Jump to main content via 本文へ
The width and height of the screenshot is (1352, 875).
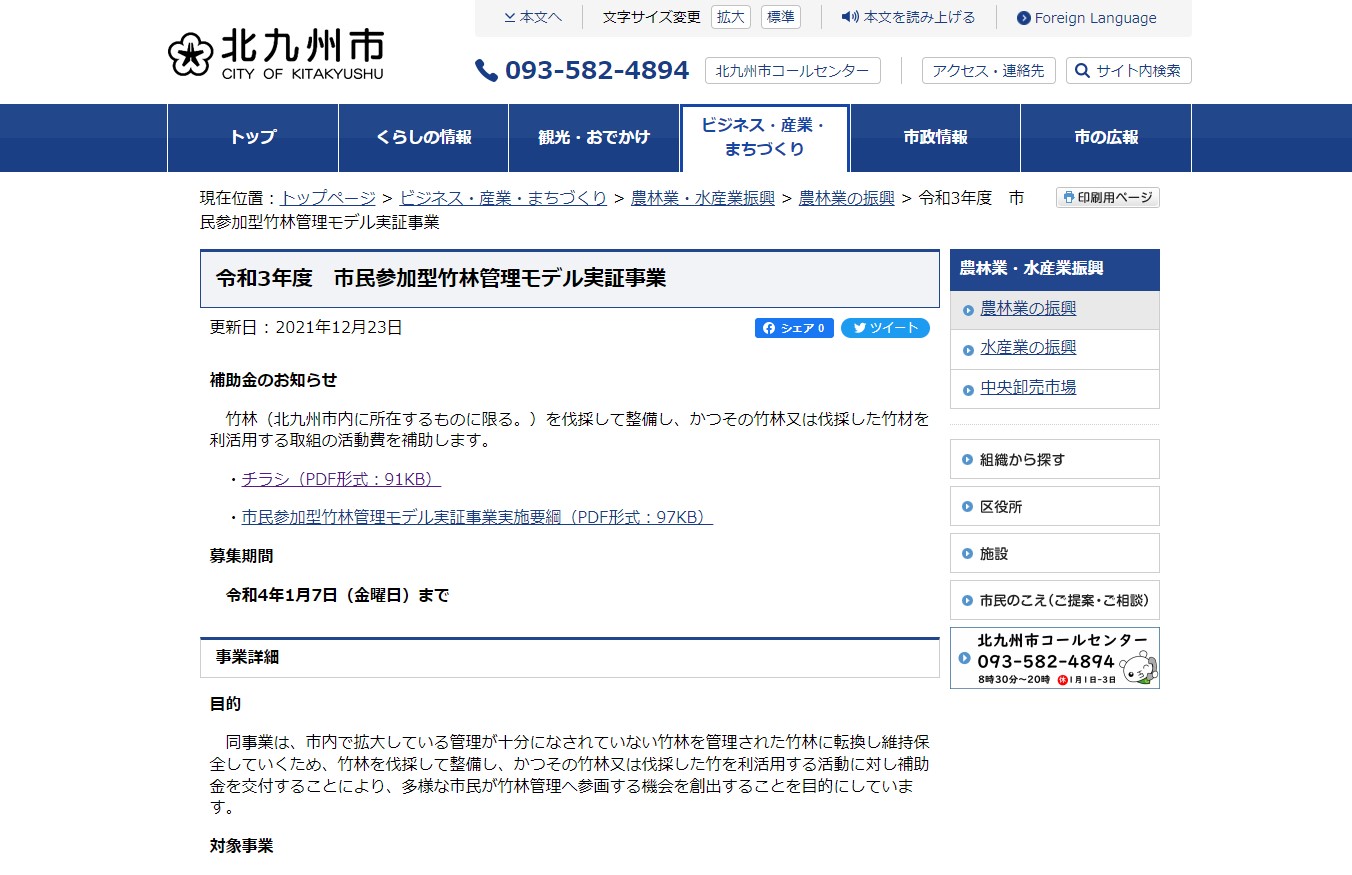[533, 17]
